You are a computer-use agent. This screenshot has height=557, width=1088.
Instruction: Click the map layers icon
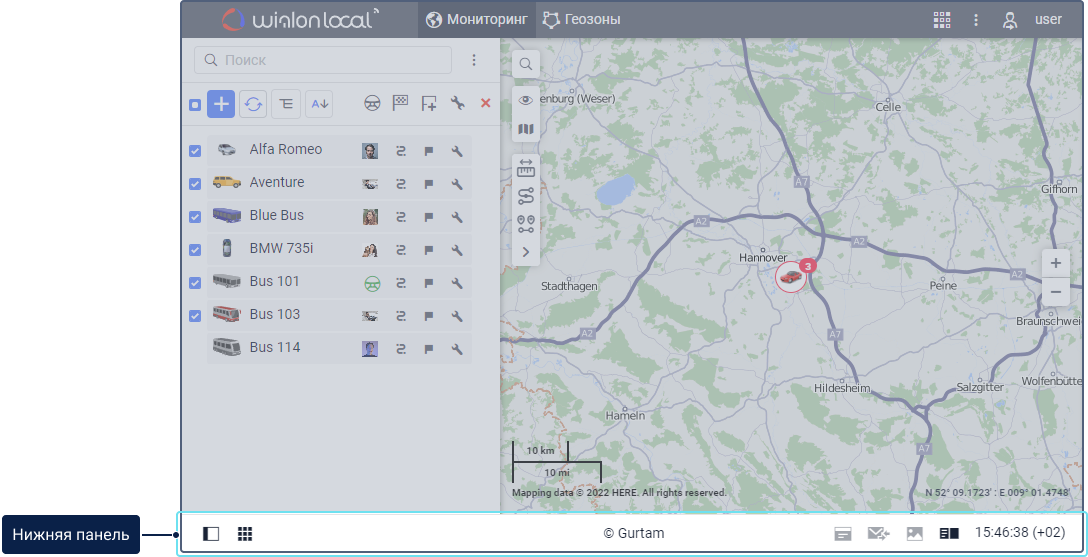pyautogui.click(x=526, y=130)
